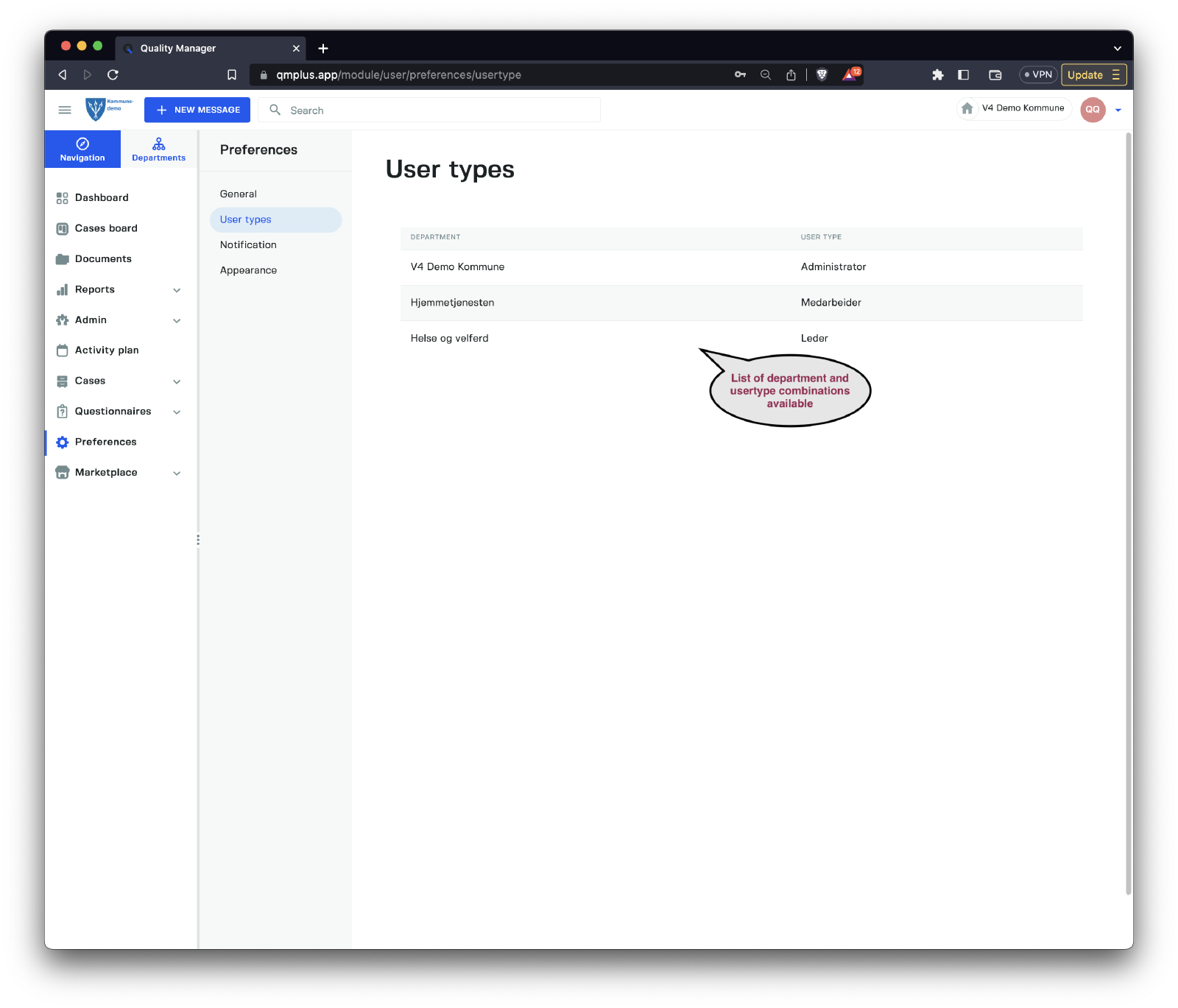This screenshot has height=1008, width=1178.
Task: Toggle the VPN button in the browser
Action: pyautogui.click(x=1038, y=74)
